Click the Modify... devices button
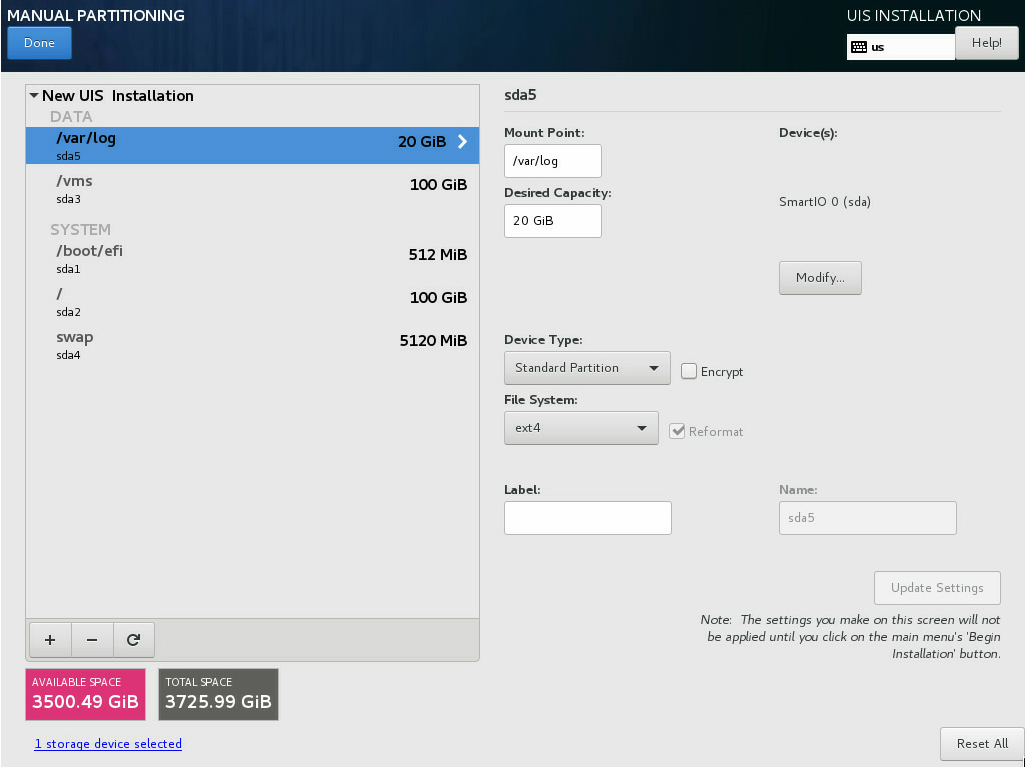Viewport: 1027px width, 768px height. (x=820, y=278)
